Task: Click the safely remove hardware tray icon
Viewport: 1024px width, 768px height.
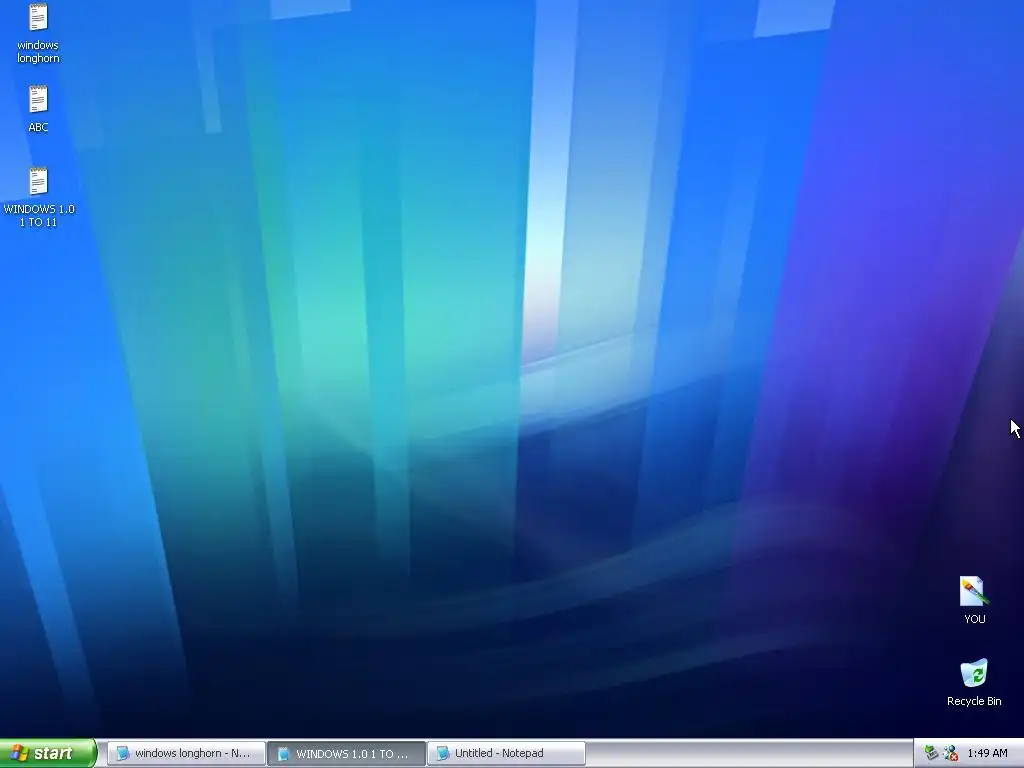Action: (x=931, y=753)
